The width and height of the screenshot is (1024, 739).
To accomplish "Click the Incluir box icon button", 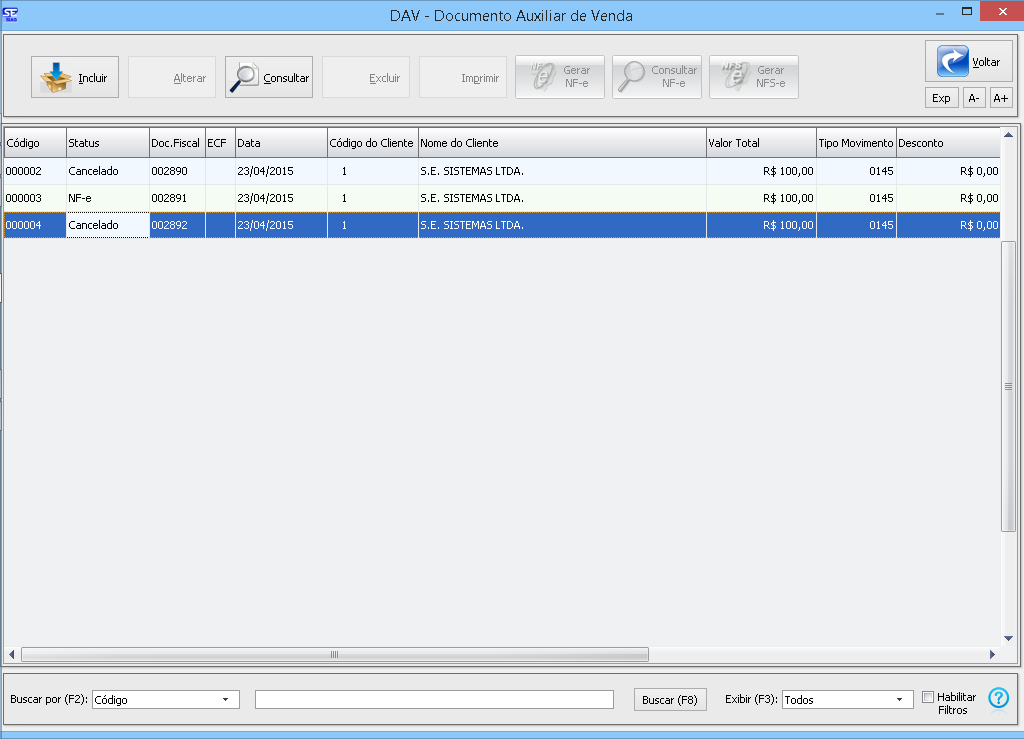I will (57, 78).
